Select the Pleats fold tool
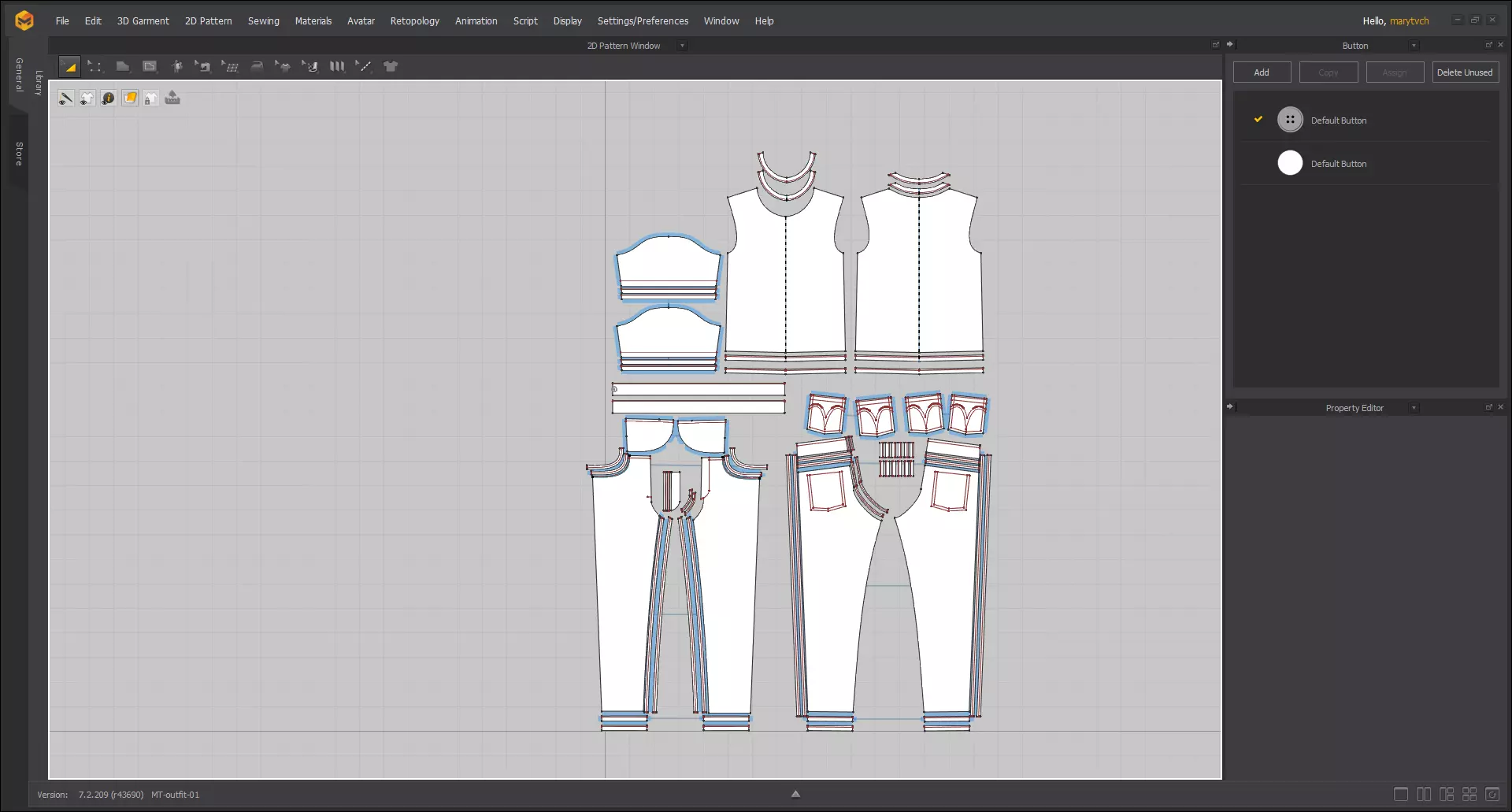This screenshot has height=812, width=1512. tap(337, 67)
